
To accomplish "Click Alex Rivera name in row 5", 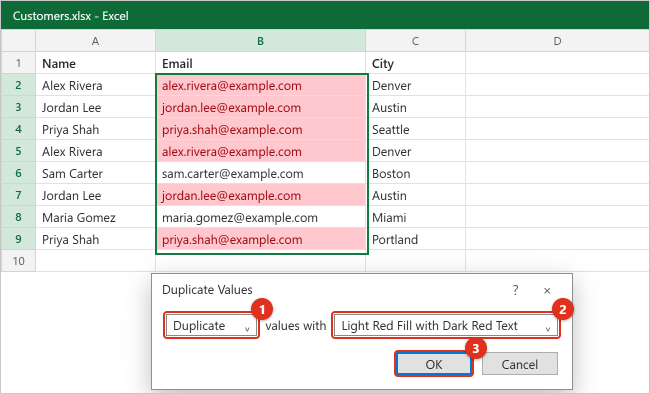I will 95,151.
